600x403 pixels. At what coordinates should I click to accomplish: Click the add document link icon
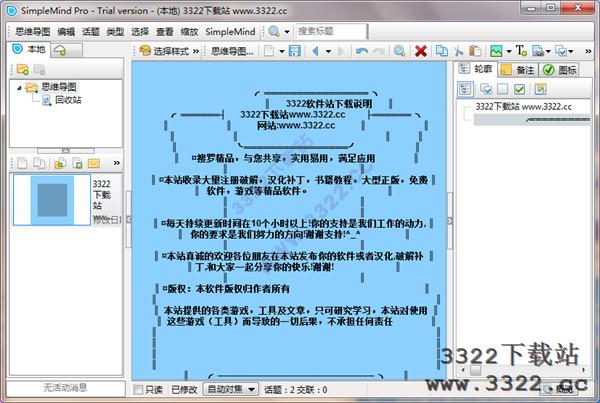538,51
